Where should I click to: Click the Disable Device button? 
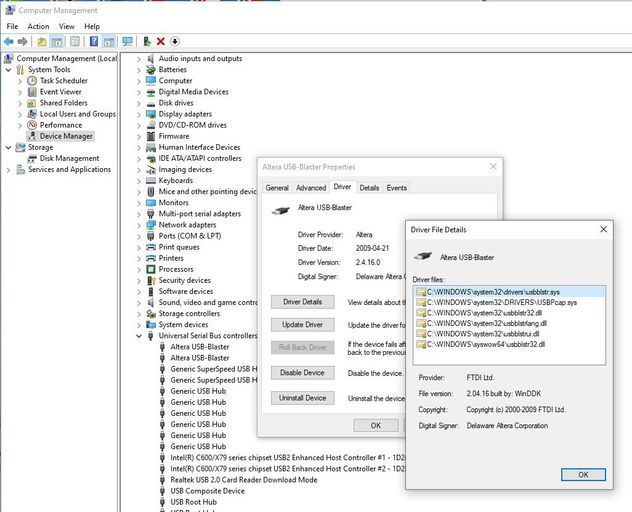click(x=302, y=373)
